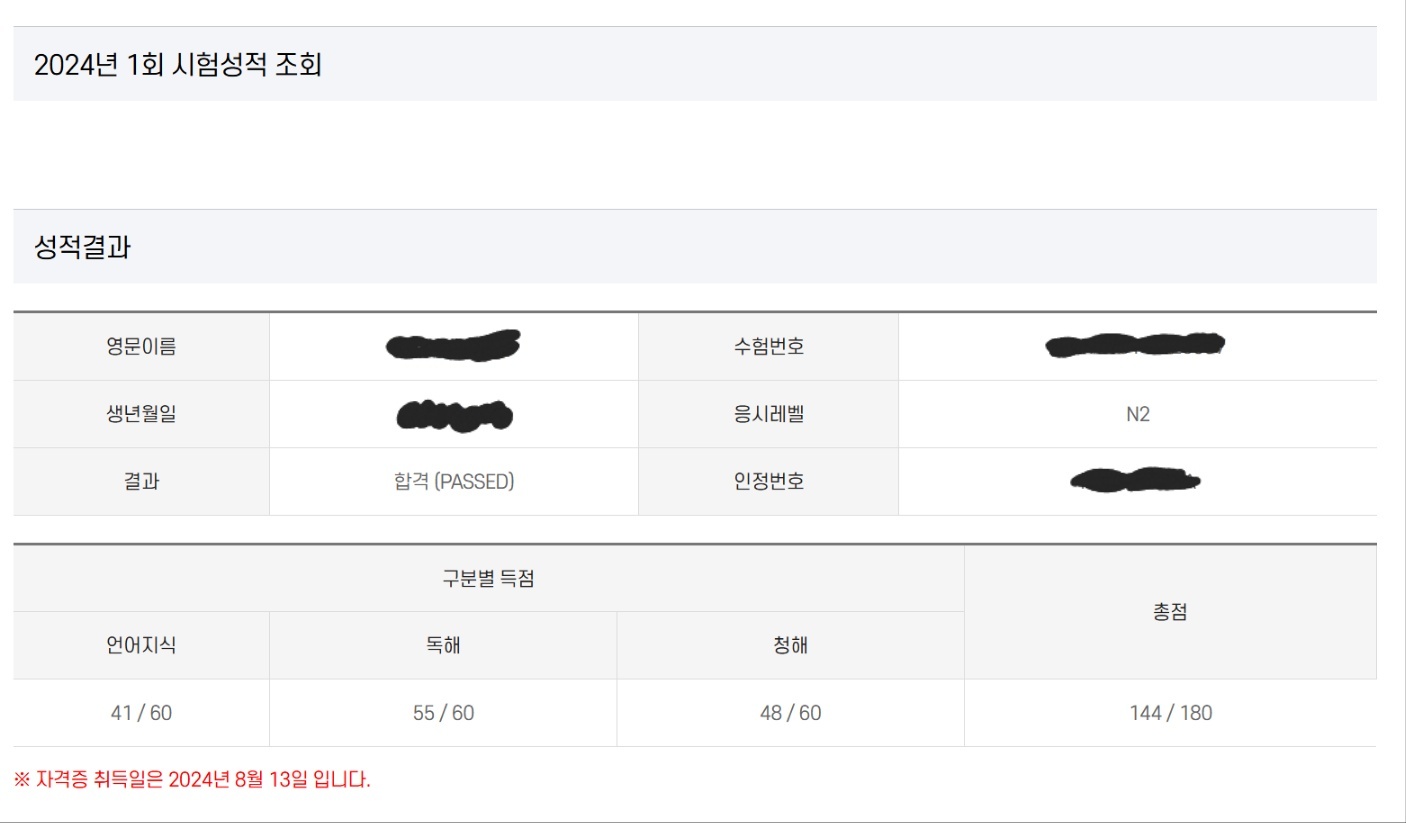Select the N2 level value
Viewport: 1406px width, 823px height.
click(1137, 414)
